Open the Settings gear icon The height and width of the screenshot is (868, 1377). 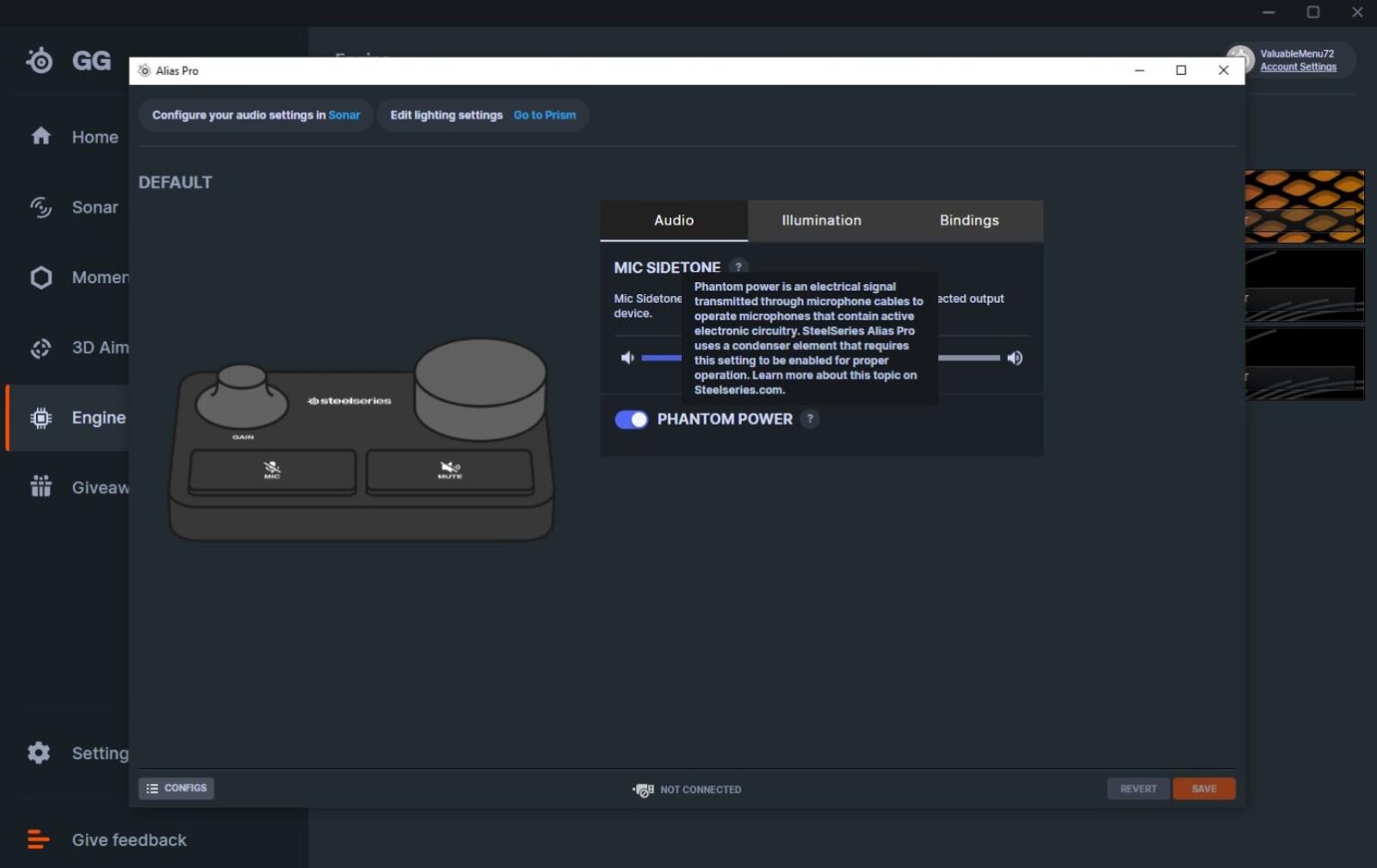[x=39, y=753]
